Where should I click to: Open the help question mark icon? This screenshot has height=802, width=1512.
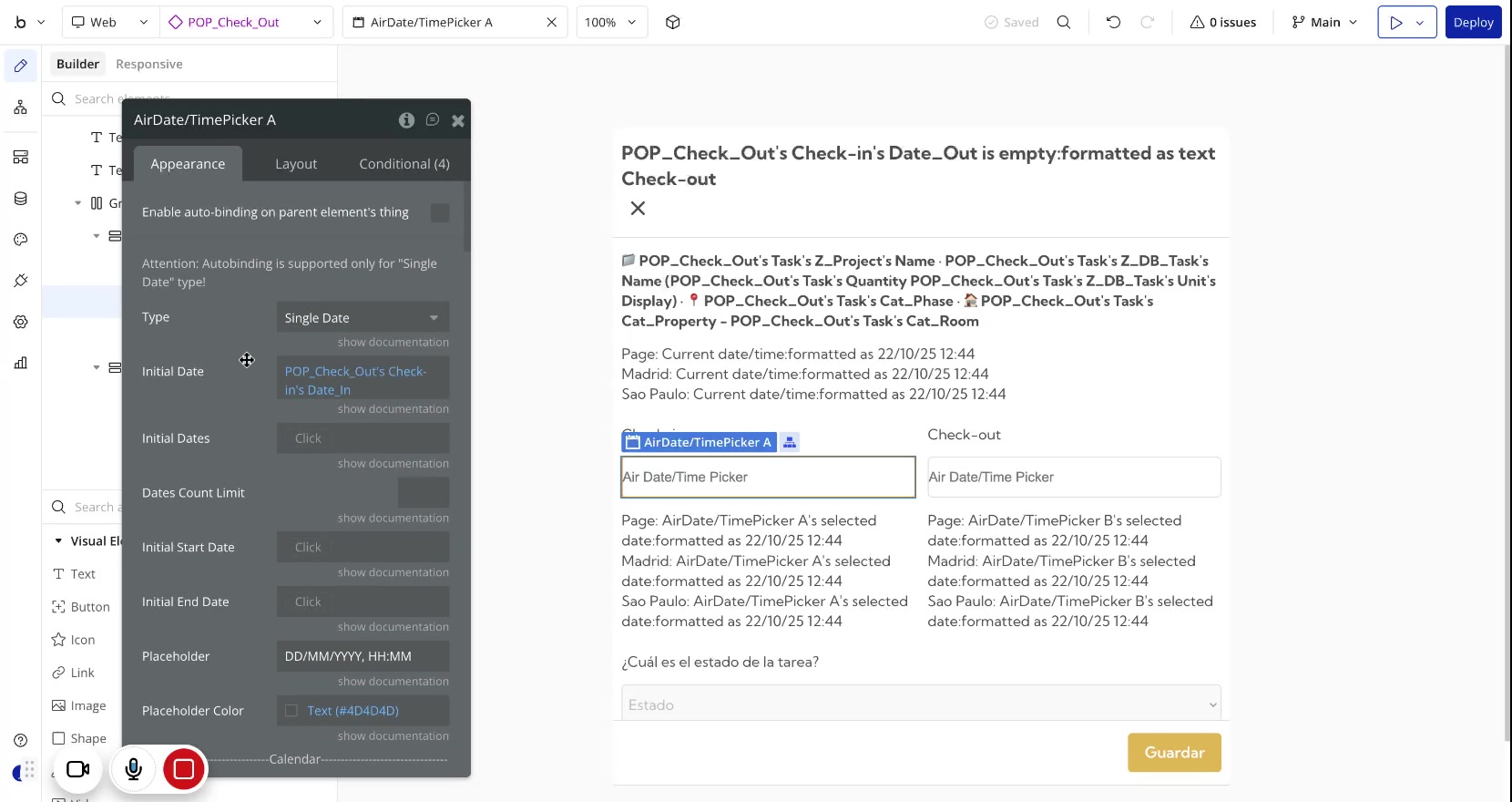[x=21, y=740]
